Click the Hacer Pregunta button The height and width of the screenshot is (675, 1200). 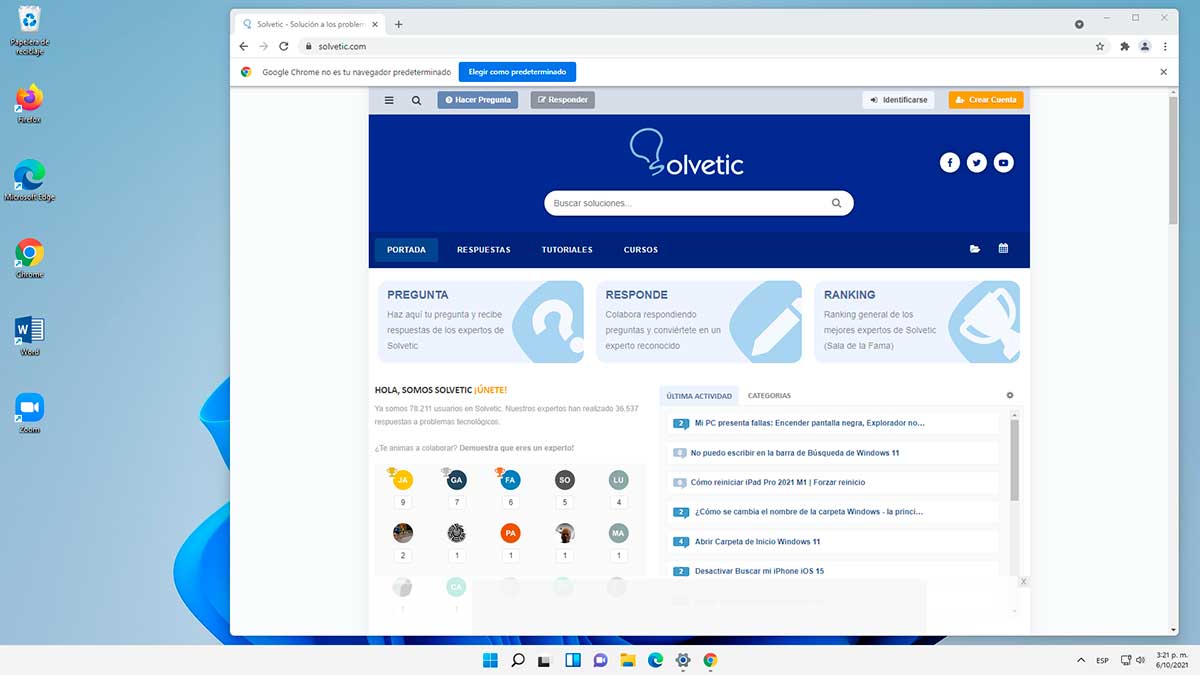point(477,100)
